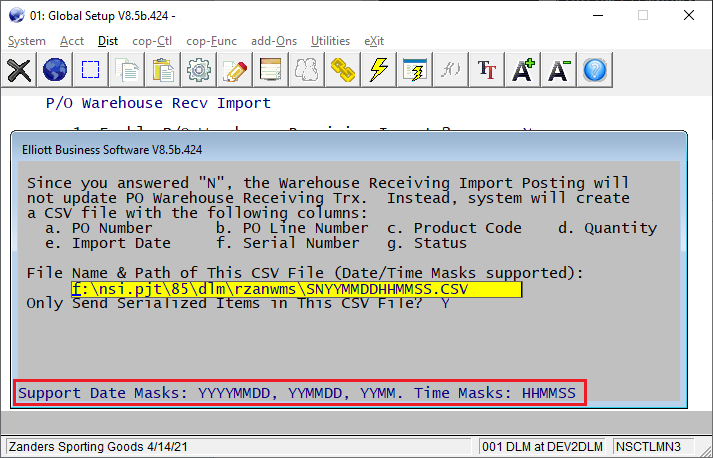Click 'b. PO Line Number' column text
This screenshot has height=458, width=713.
[x=292, y=228]
